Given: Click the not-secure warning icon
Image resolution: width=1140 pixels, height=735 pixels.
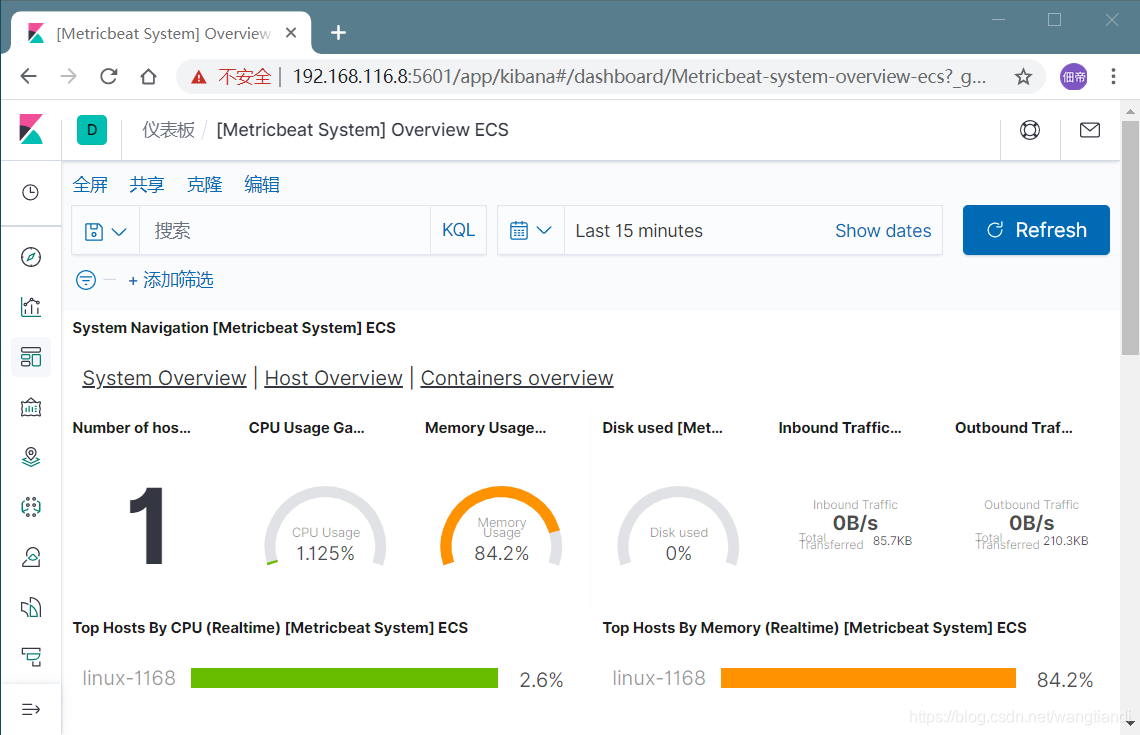Looking at the screenshot, I should coord(198,76).
